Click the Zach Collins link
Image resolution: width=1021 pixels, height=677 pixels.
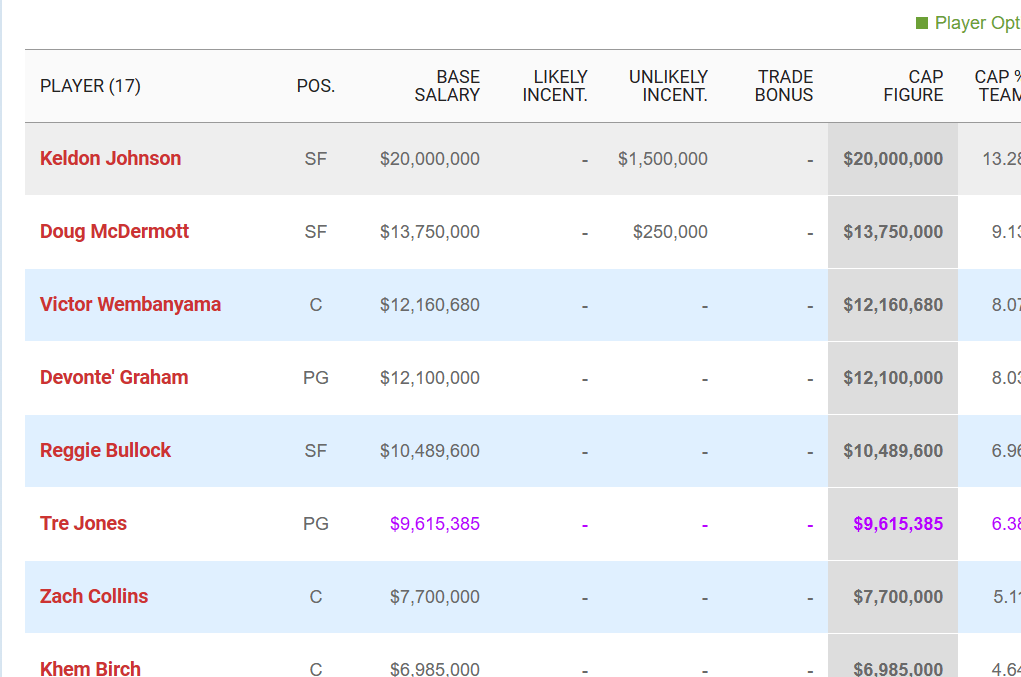click(94, 596)
